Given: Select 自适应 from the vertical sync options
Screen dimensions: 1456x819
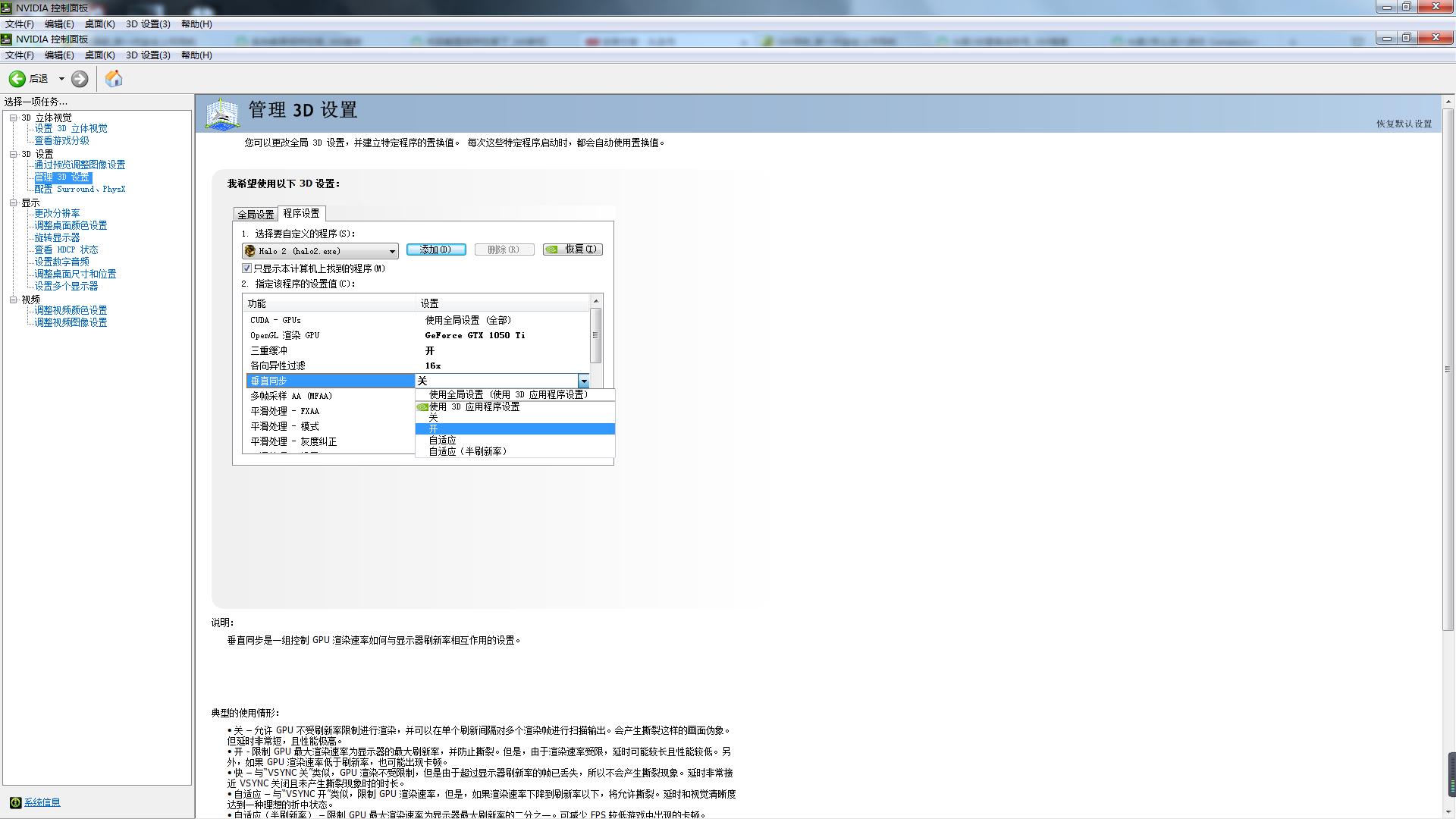Looking at the screenshot, I should [441, 440].
